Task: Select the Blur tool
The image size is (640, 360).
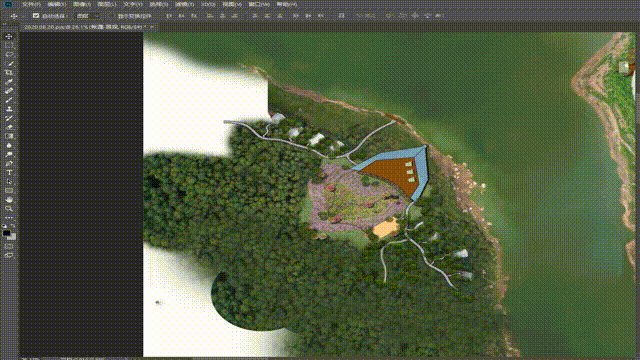Action: 9,145
